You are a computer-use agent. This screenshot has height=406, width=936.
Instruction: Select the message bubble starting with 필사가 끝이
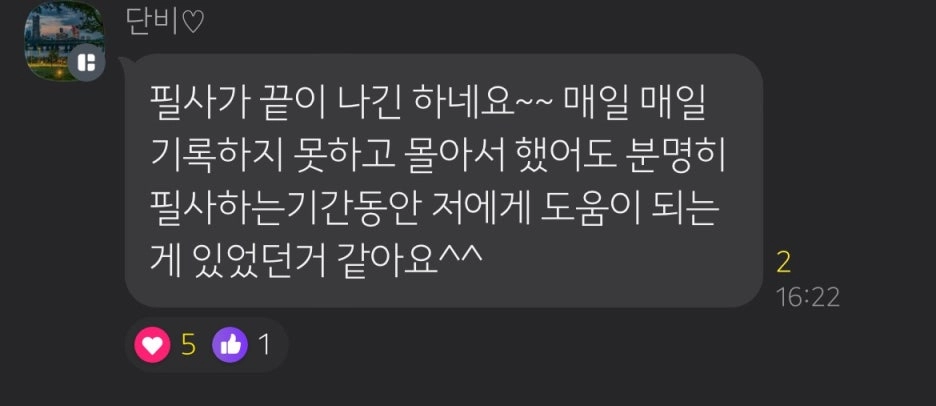(x=444, y=181)
